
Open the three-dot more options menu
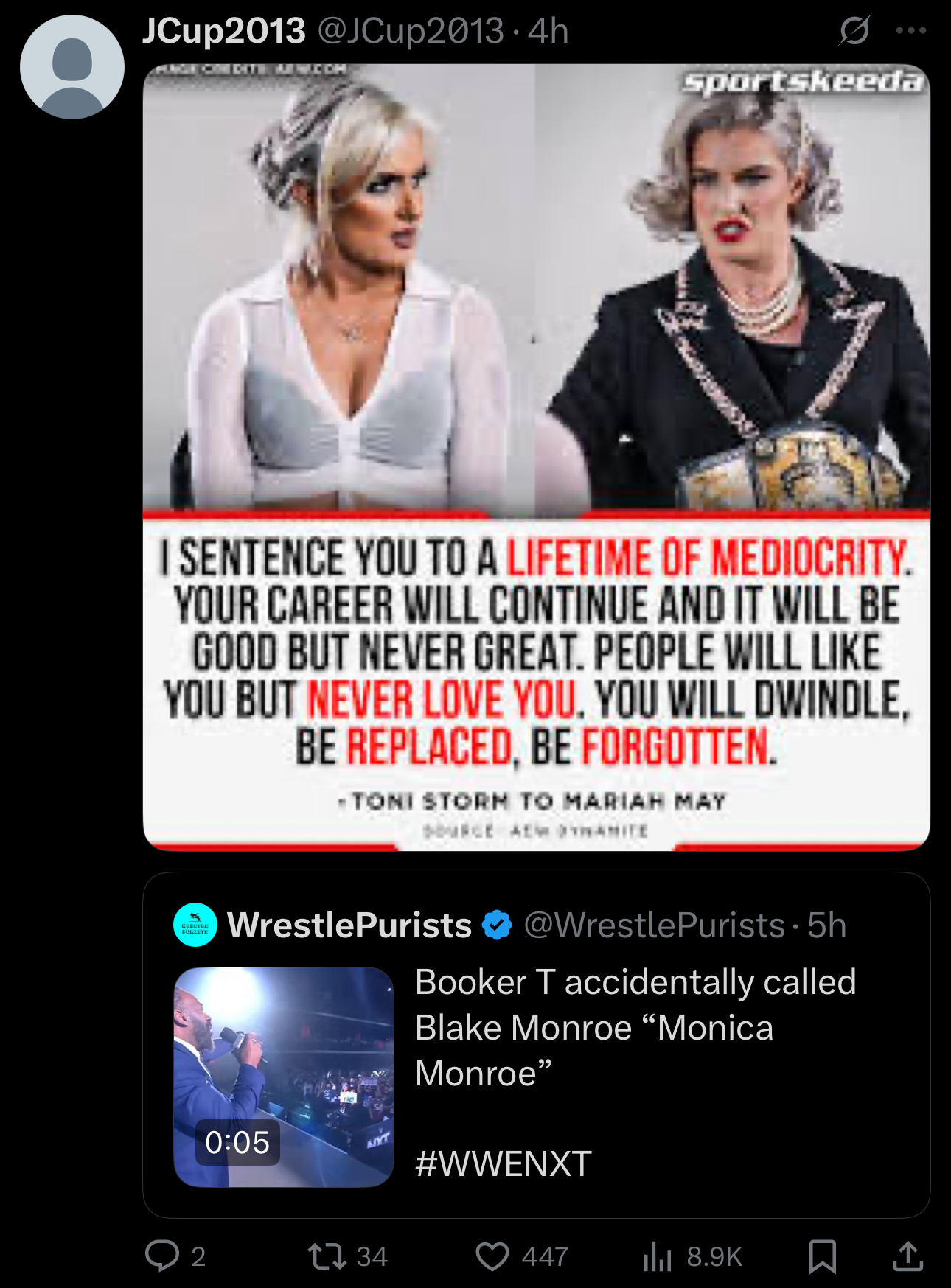click(911, 31)
